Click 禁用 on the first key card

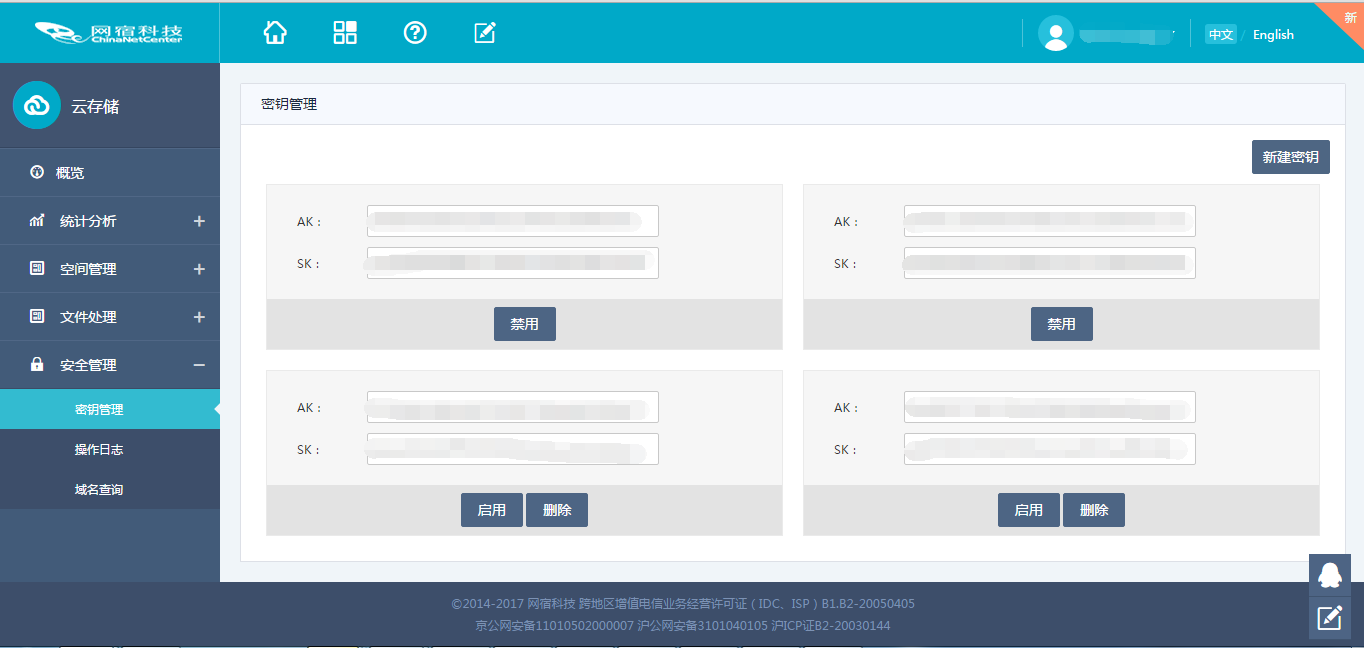524,324
